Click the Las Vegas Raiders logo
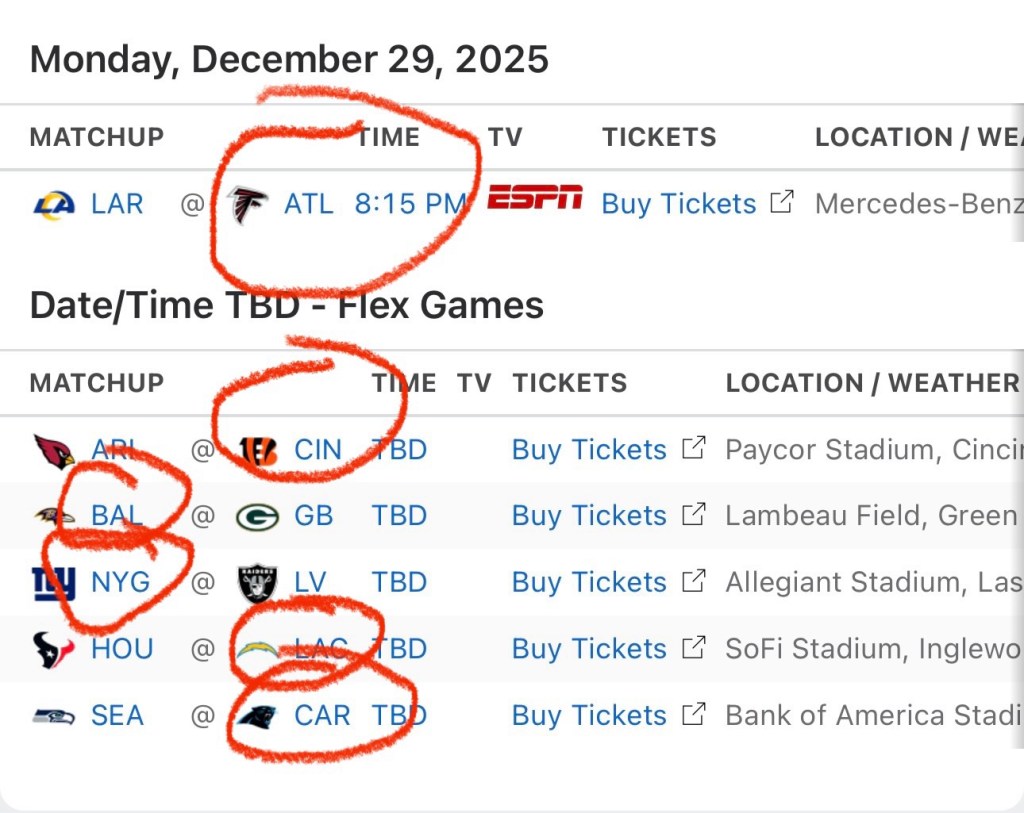The height and width of the screenshot is (813, 1024). 257,583
